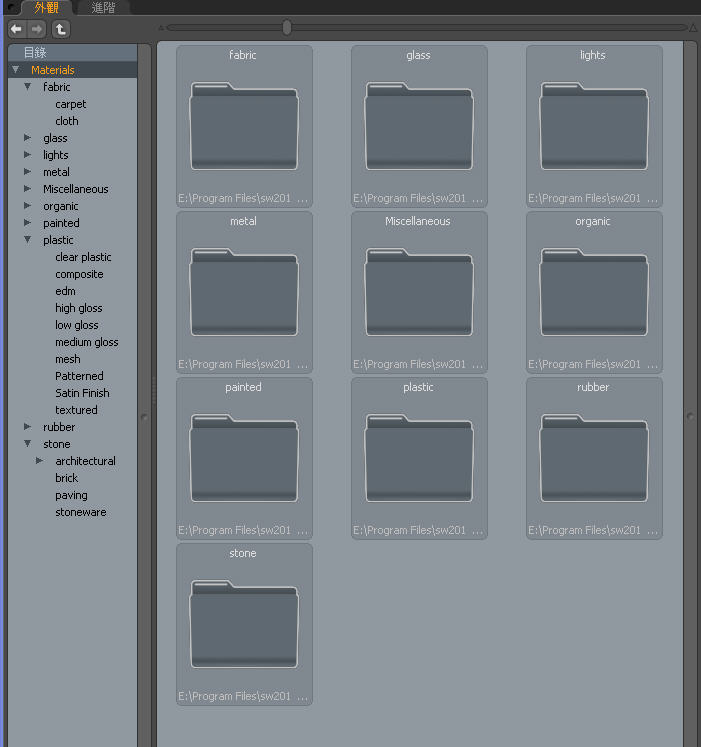Viewport: 701px width, 747px height.
Task: Open the rubber folder thumbnail
Action: [x=594, y=458]
